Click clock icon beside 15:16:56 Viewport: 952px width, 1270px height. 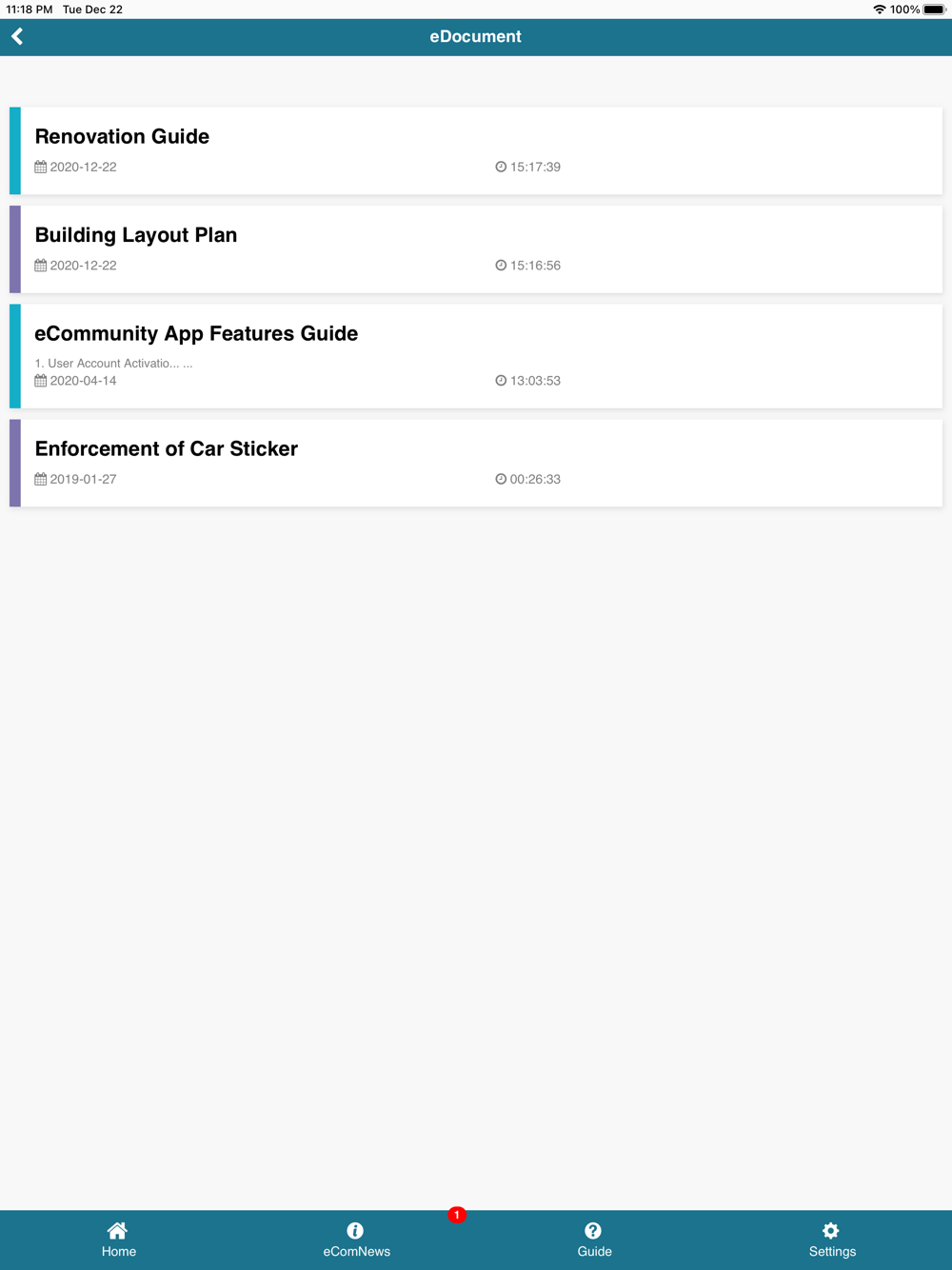pyautogui.click(x=501, y=266)
